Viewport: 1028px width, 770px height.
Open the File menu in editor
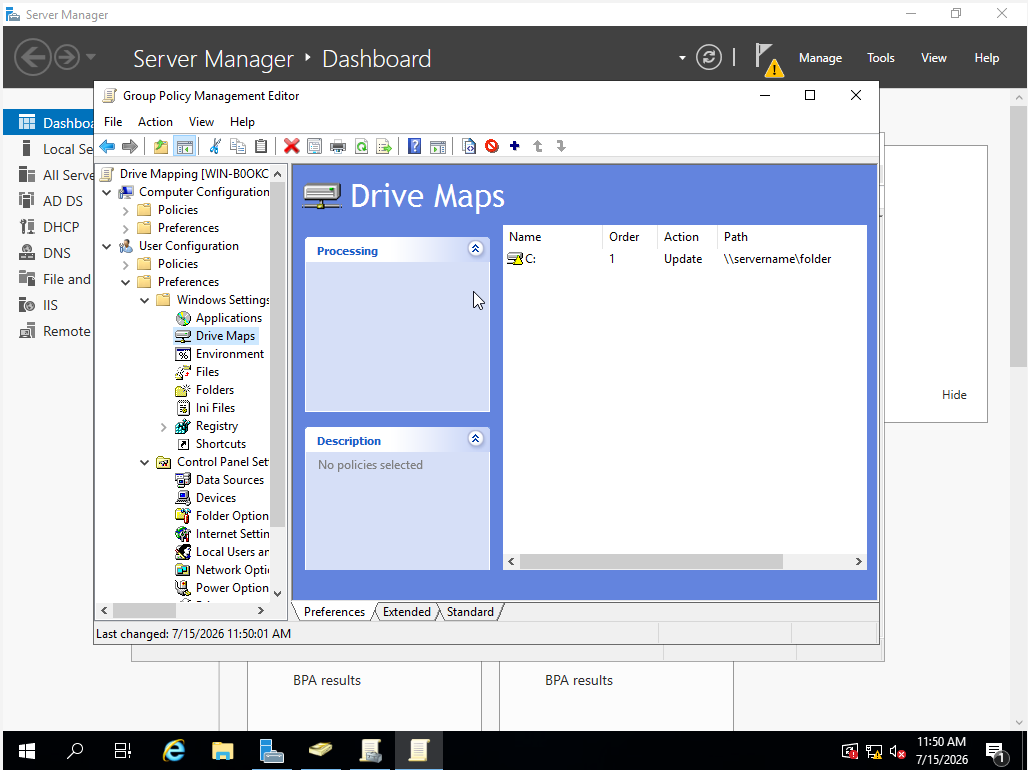pos(113,122)
